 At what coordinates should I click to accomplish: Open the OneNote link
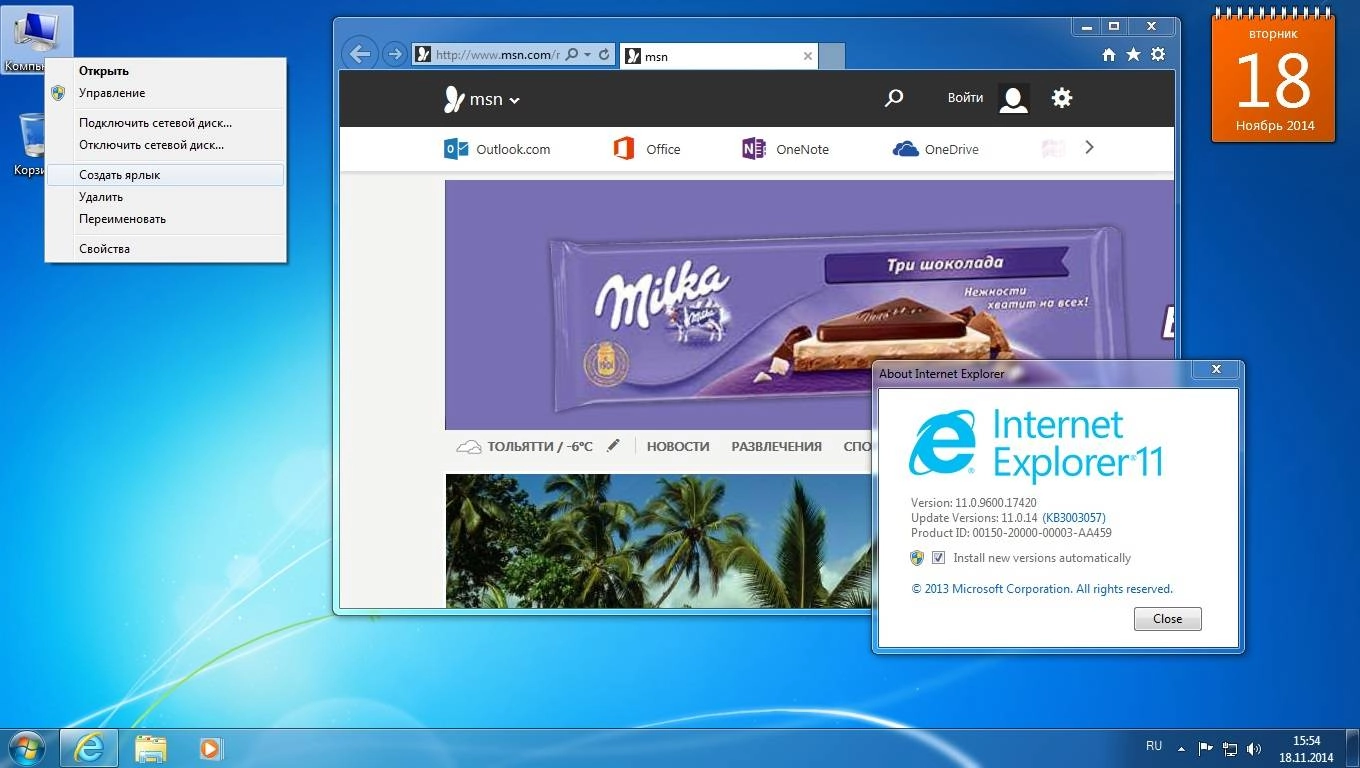[x=785, y=149]
